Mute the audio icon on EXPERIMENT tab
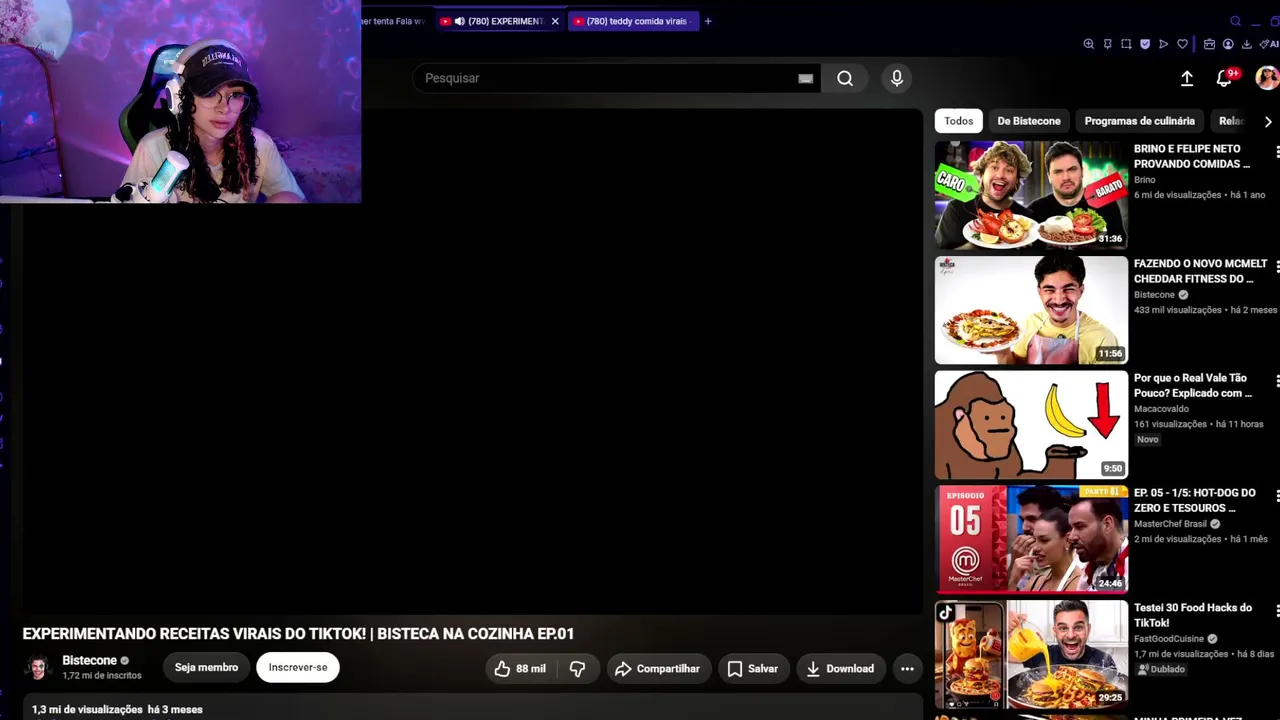The width and height of the screenshot is (1280, 720). pyautogui.click(x=459, y=21)
